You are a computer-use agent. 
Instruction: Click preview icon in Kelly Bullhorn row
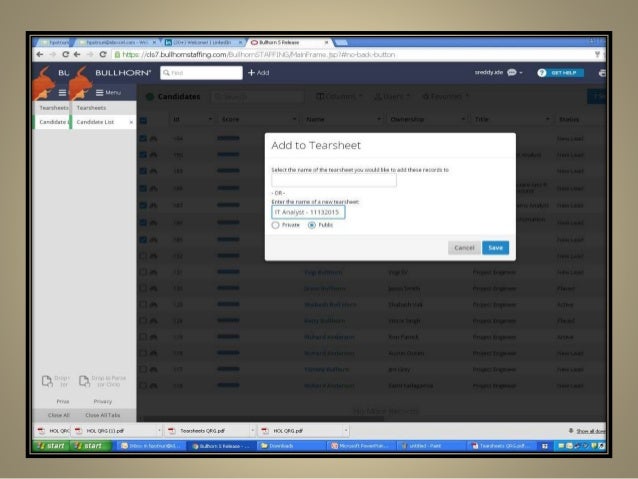click(x=153, y=321)
